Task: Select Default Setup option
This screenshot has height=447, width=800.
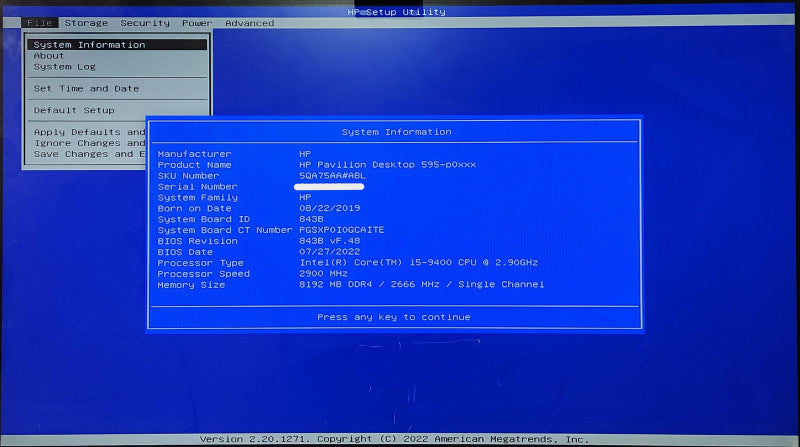Action: click(x=74, y=110)
